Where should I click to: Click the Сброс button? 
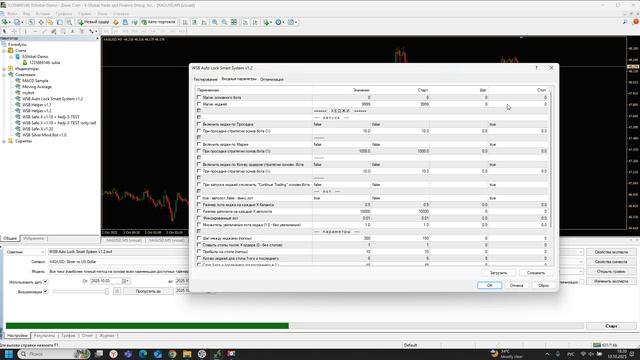(543, 285)
